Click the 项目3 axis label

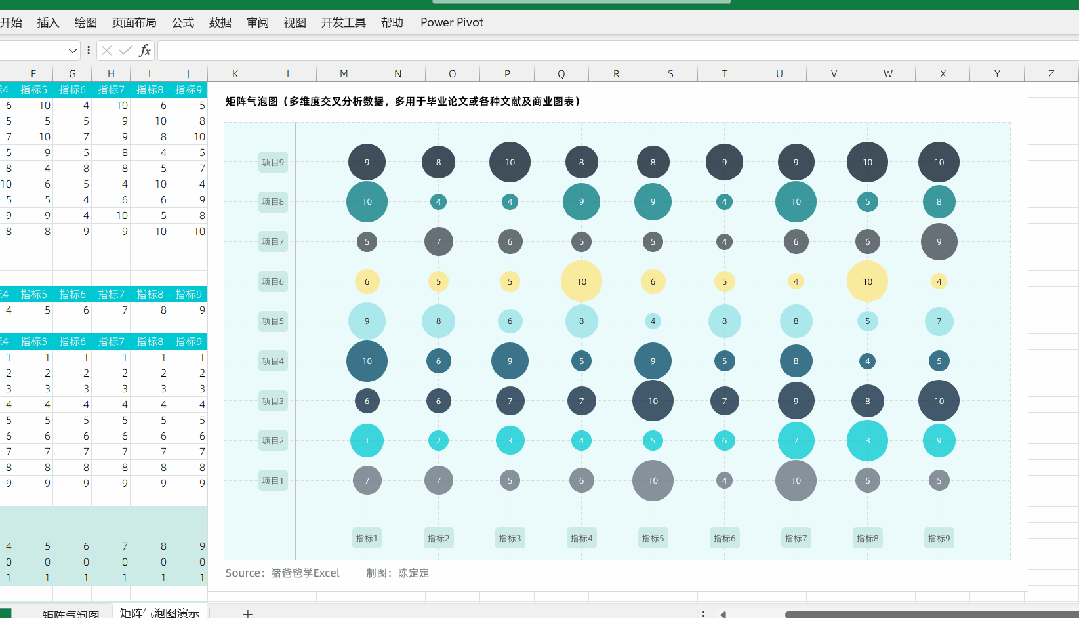(273, 401)
